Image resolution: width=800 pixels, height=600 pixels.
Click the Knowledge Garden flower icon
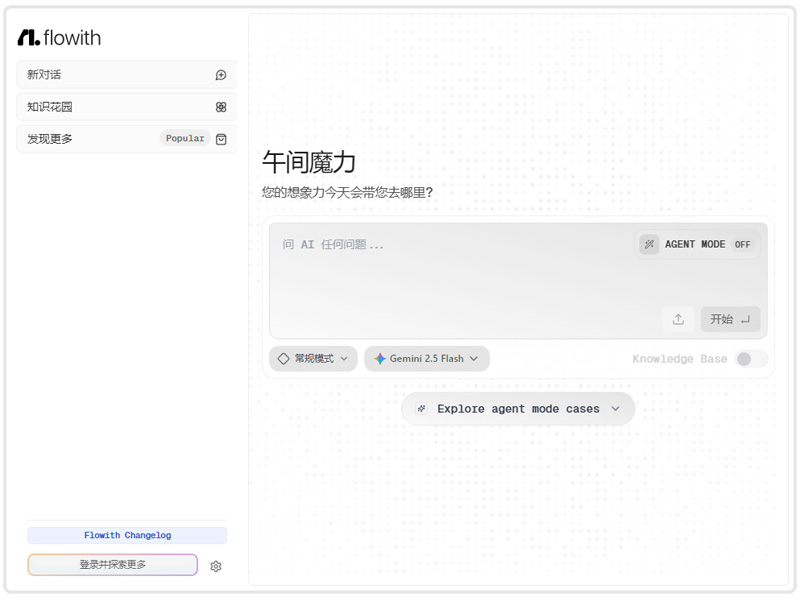coord(221,107)
